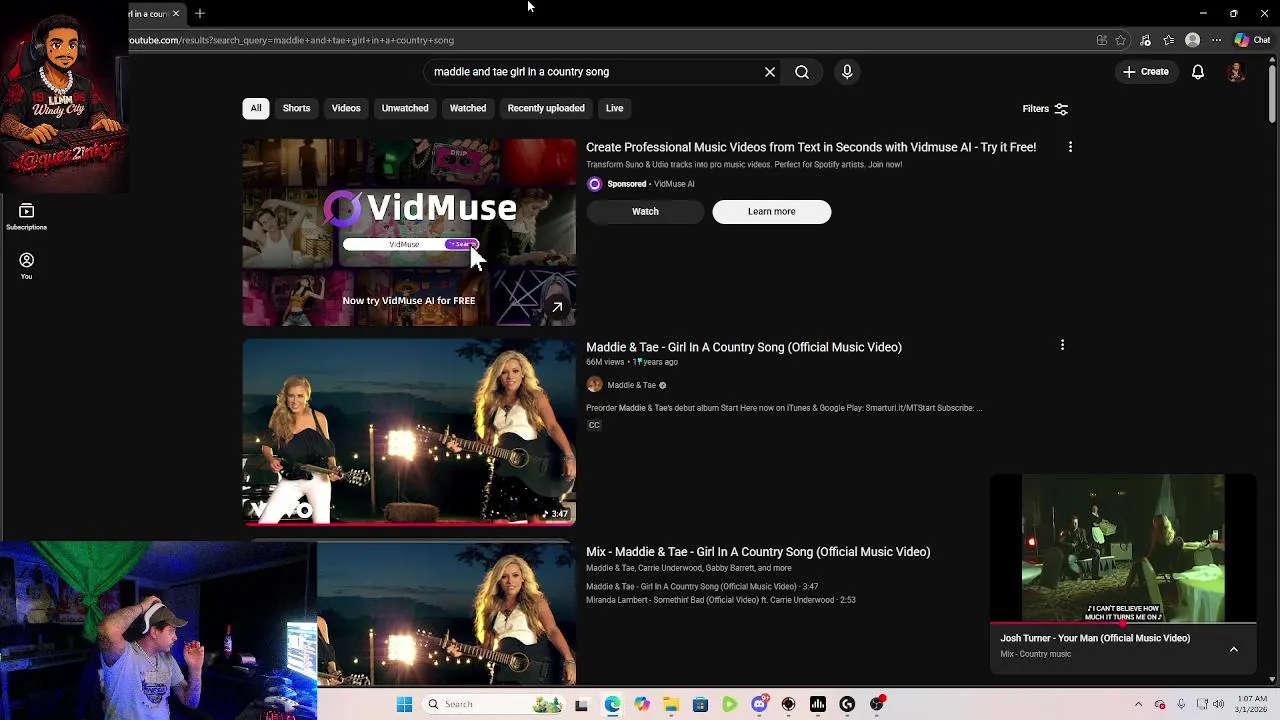Open the Mix - Maddie & Tae playlist title

(758, 552)
